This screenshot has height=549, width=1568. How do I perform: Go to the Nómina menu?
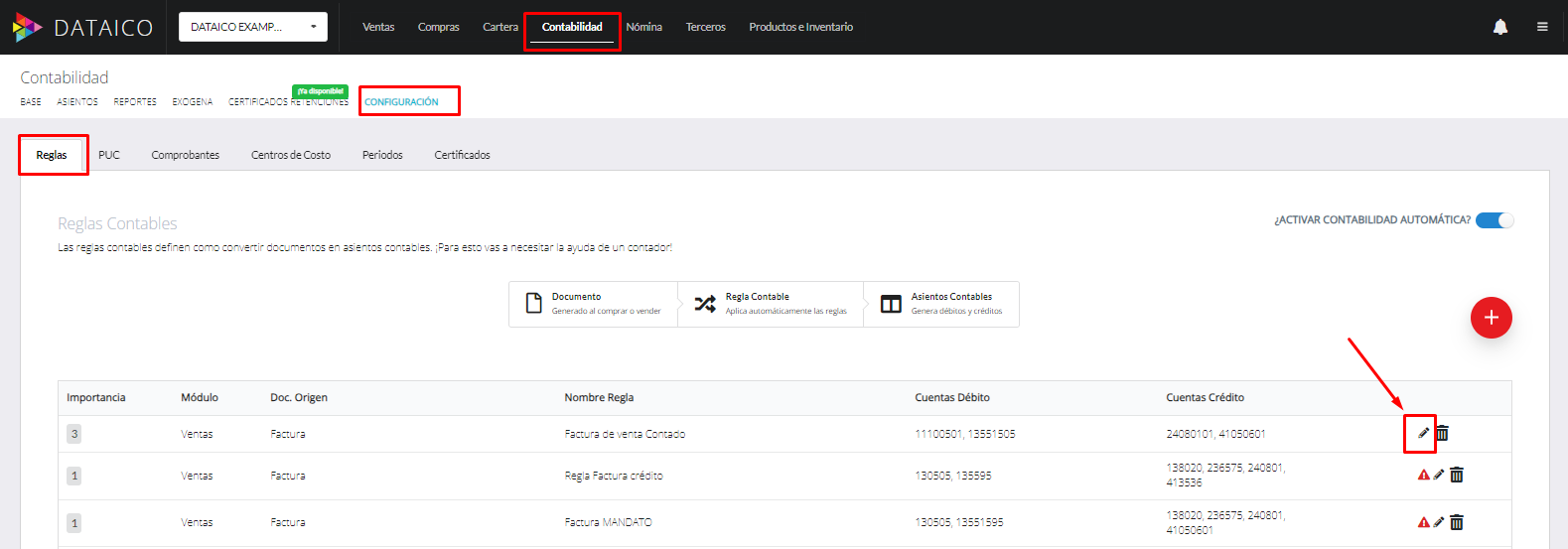tap(644, 27)
